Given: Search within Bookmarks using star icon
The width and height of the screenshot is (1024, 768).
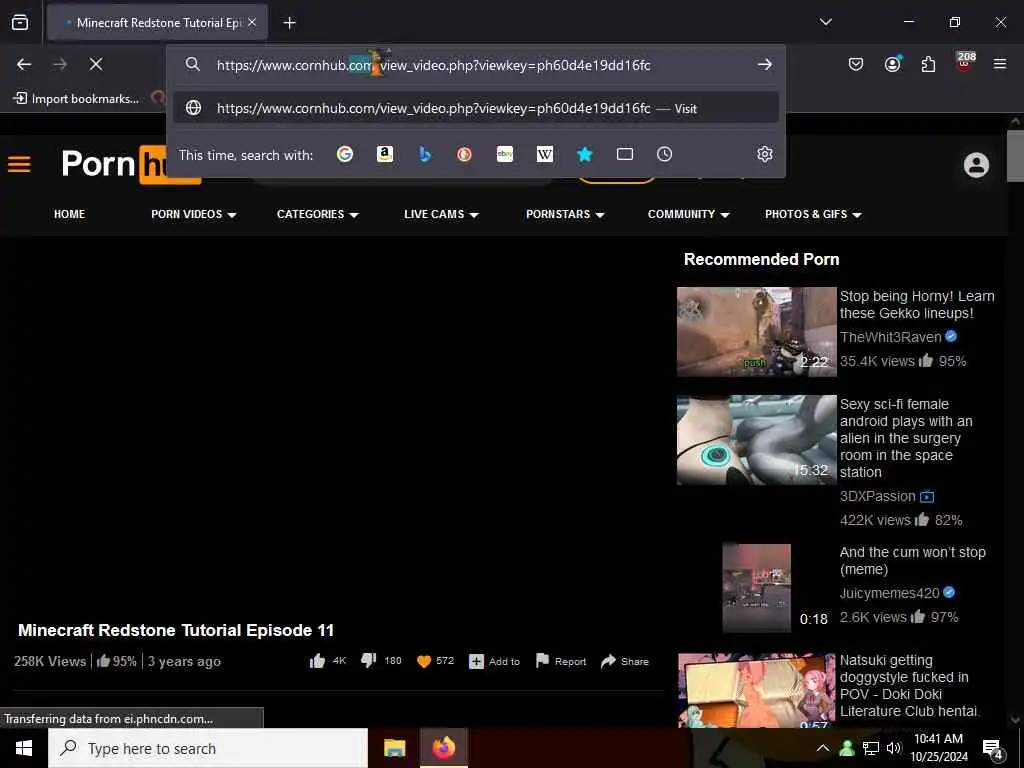Looking at the screenshot, I should coord(584,154).
